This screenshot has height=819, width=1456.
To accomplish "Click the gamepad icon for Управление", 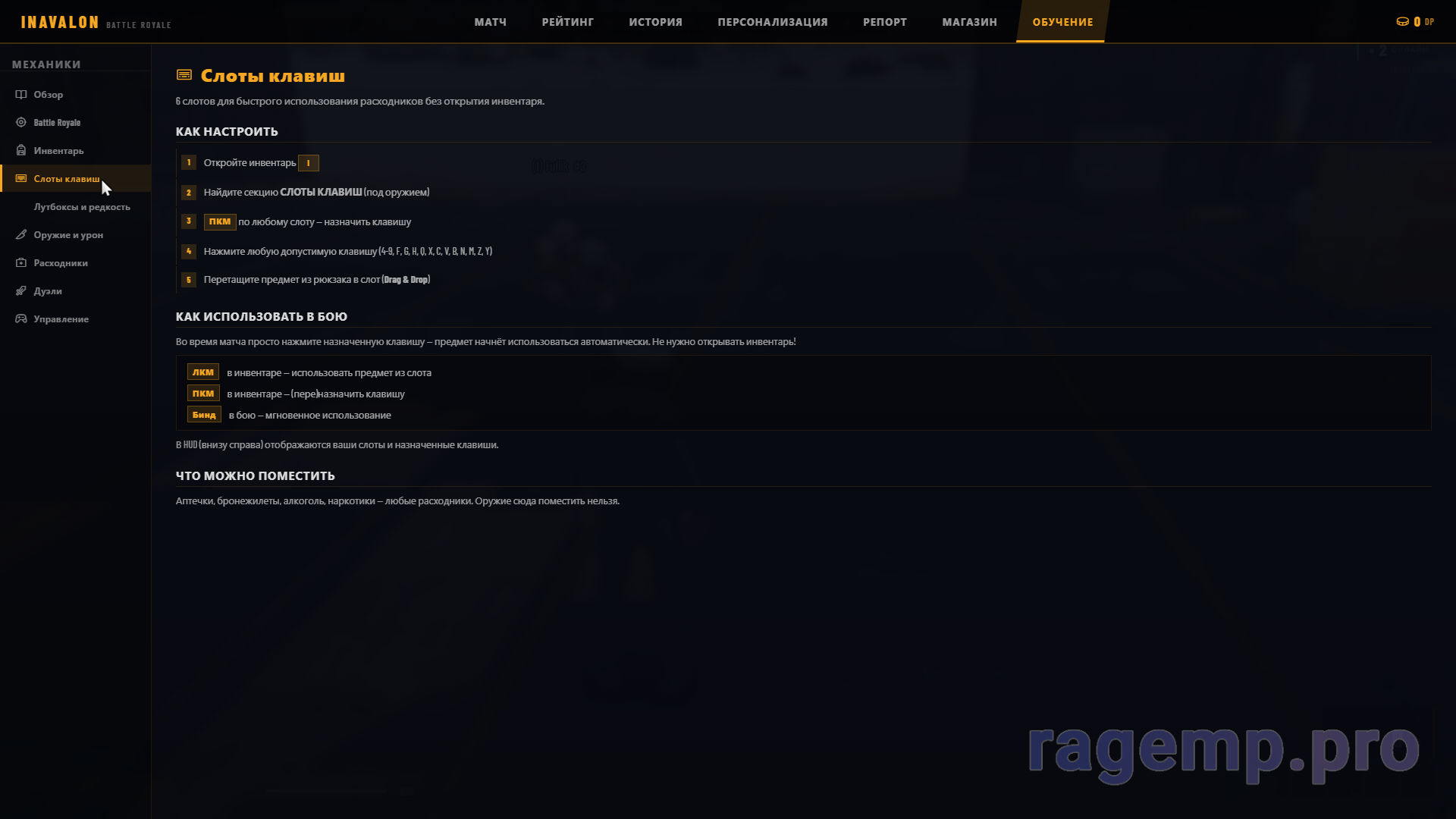I will pyautogui.click(x=21, y=319).
